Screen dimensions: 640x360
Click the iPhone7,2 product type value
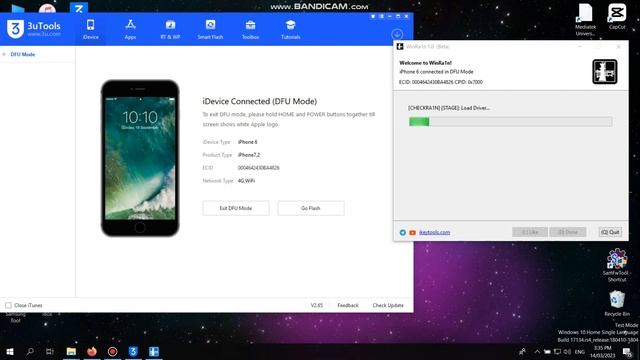click(249, 155)
